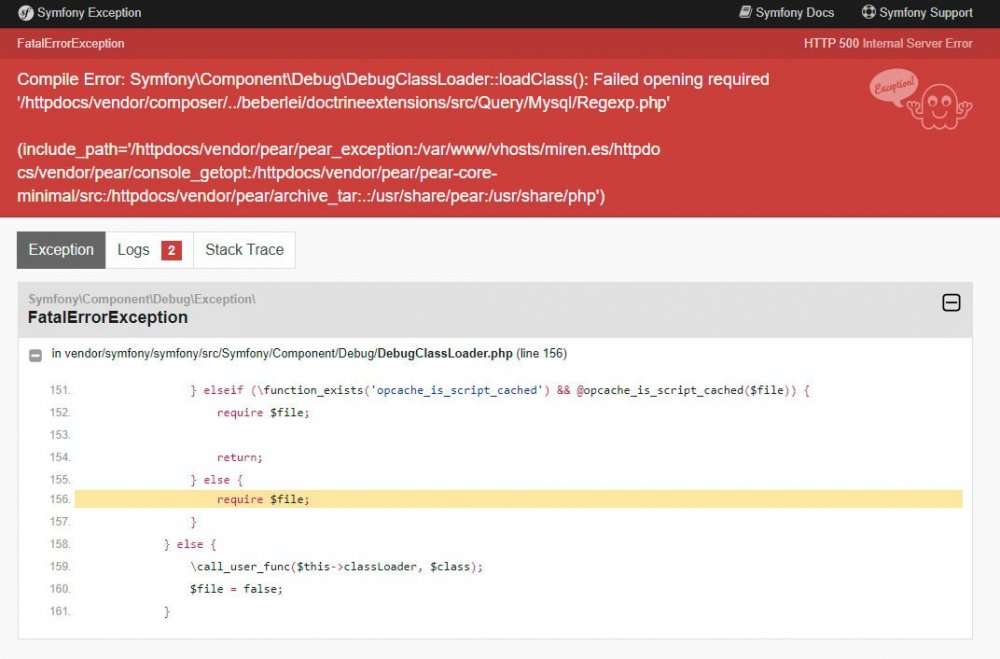Click code line 160 $file = false

pyautogui.click(x=236, y=589)
